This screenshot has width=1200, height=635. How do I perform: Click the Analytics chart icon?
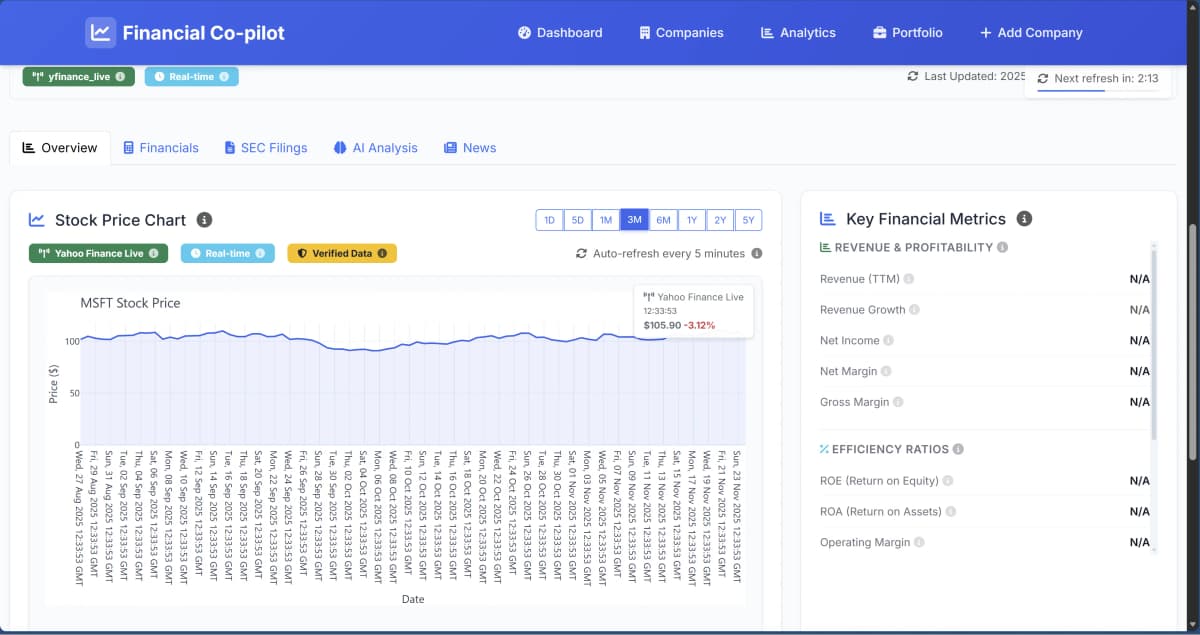(x=765, y=32)
